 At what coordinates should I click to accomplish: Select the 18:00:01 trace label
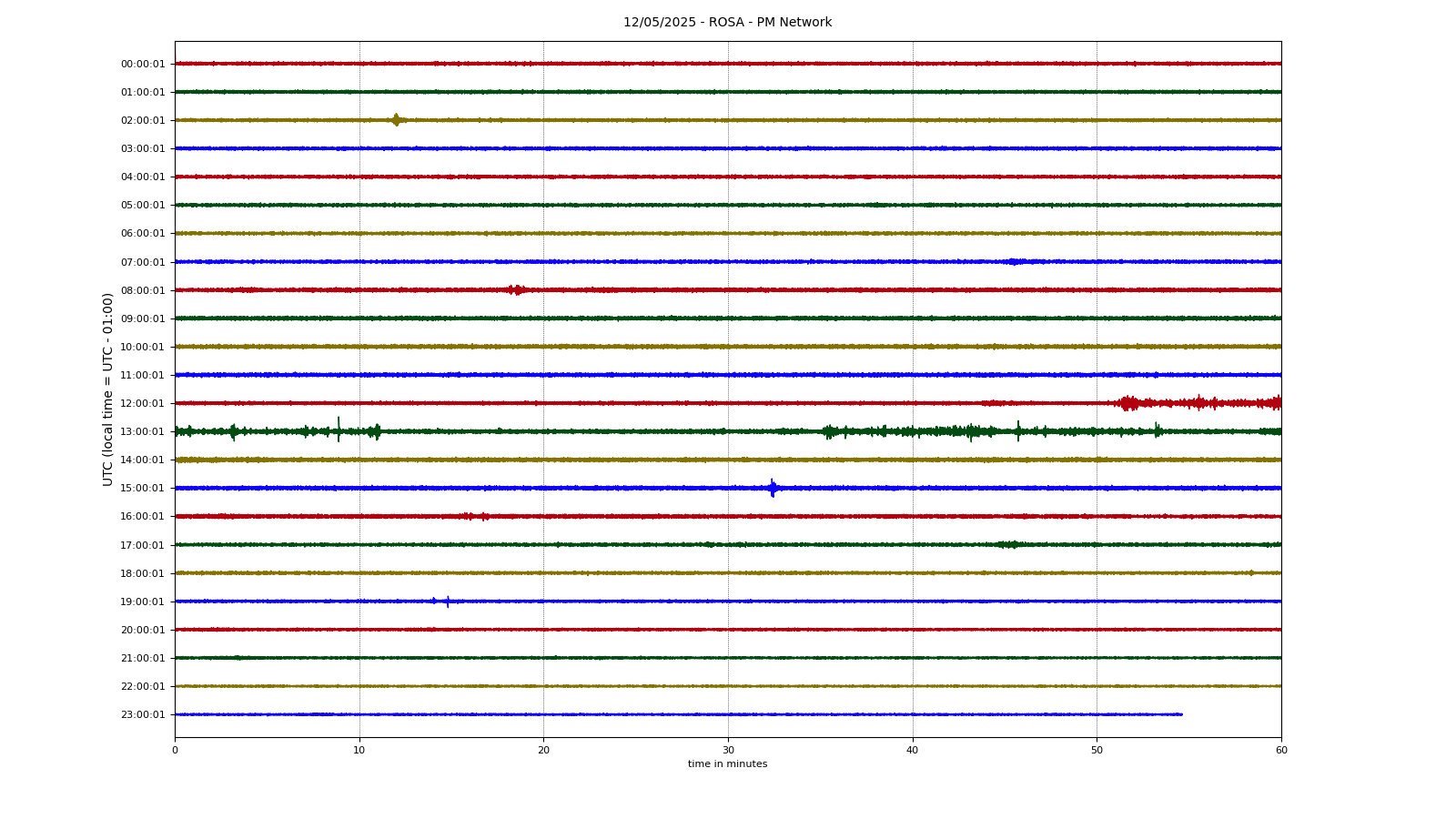coord(143,573)
